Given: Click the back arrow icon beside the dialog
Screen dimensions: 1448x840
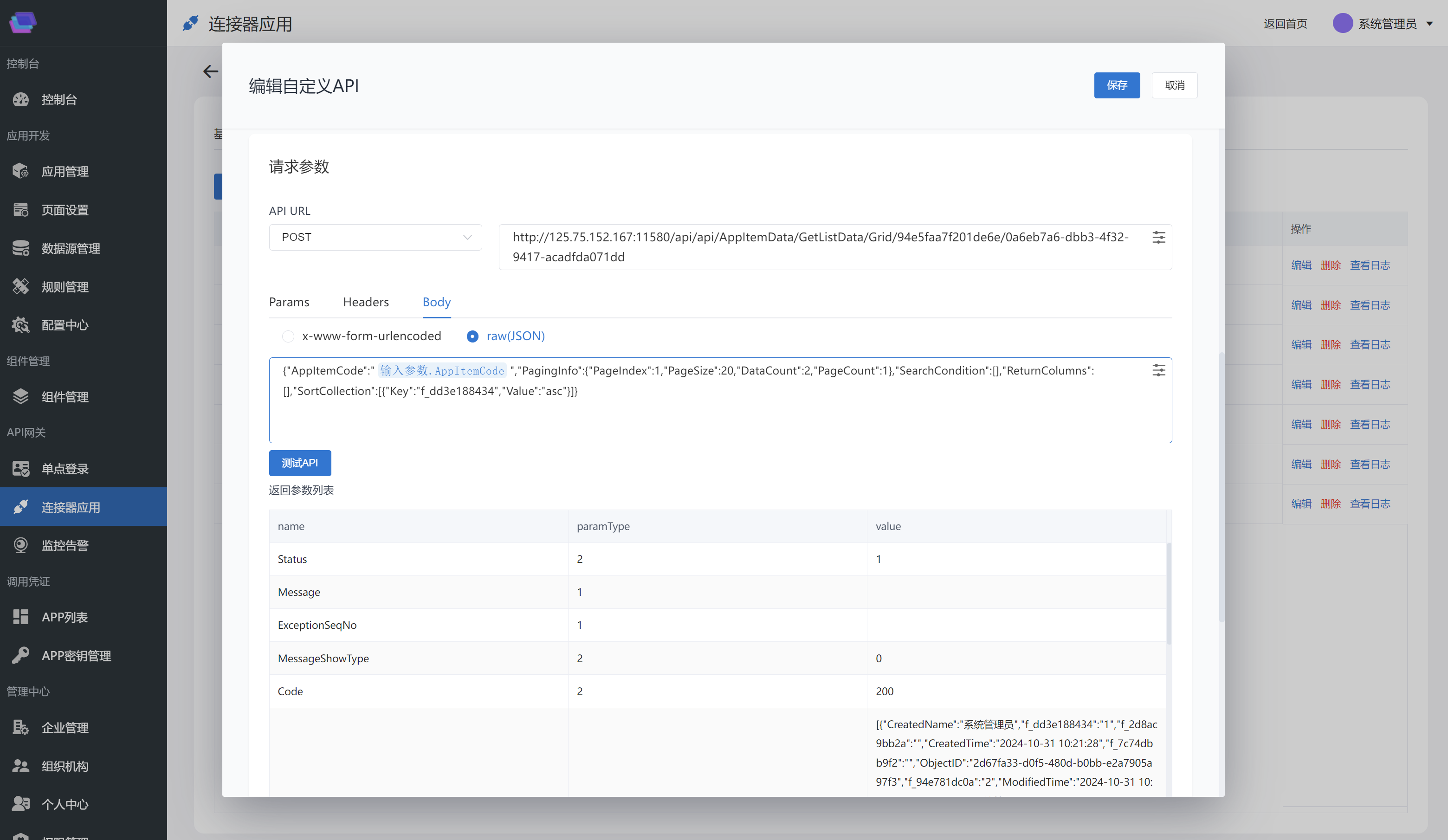Looking at the screenshot, I should [x=210, y=71].
